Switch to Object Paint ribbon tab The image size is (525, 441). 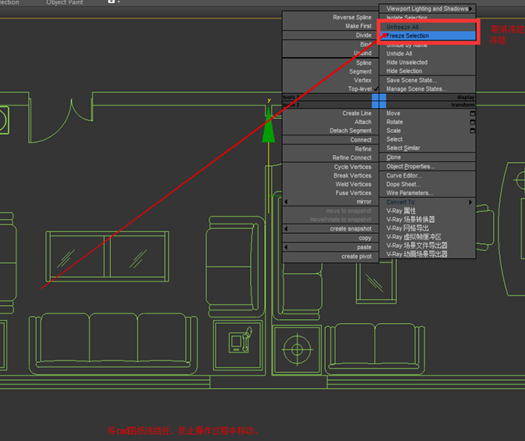64,2
